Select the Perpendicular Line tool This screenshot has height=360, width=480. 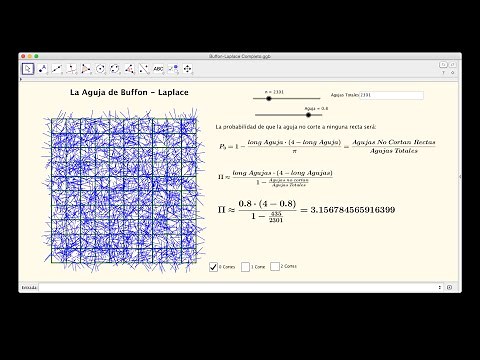pyautogui.click(x=71, y=69)
